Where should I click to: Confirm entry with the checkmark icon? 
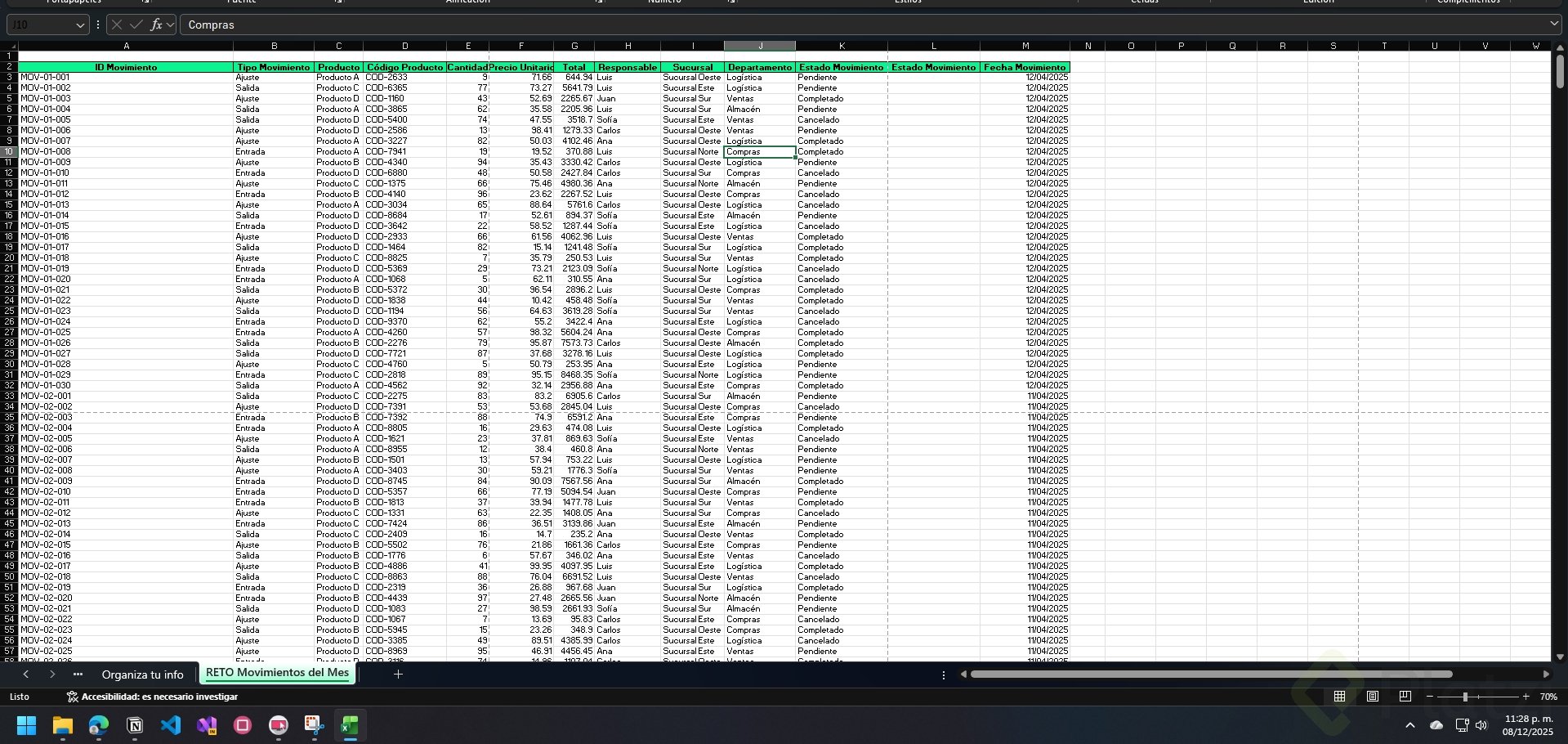click(x=136, y=25)
